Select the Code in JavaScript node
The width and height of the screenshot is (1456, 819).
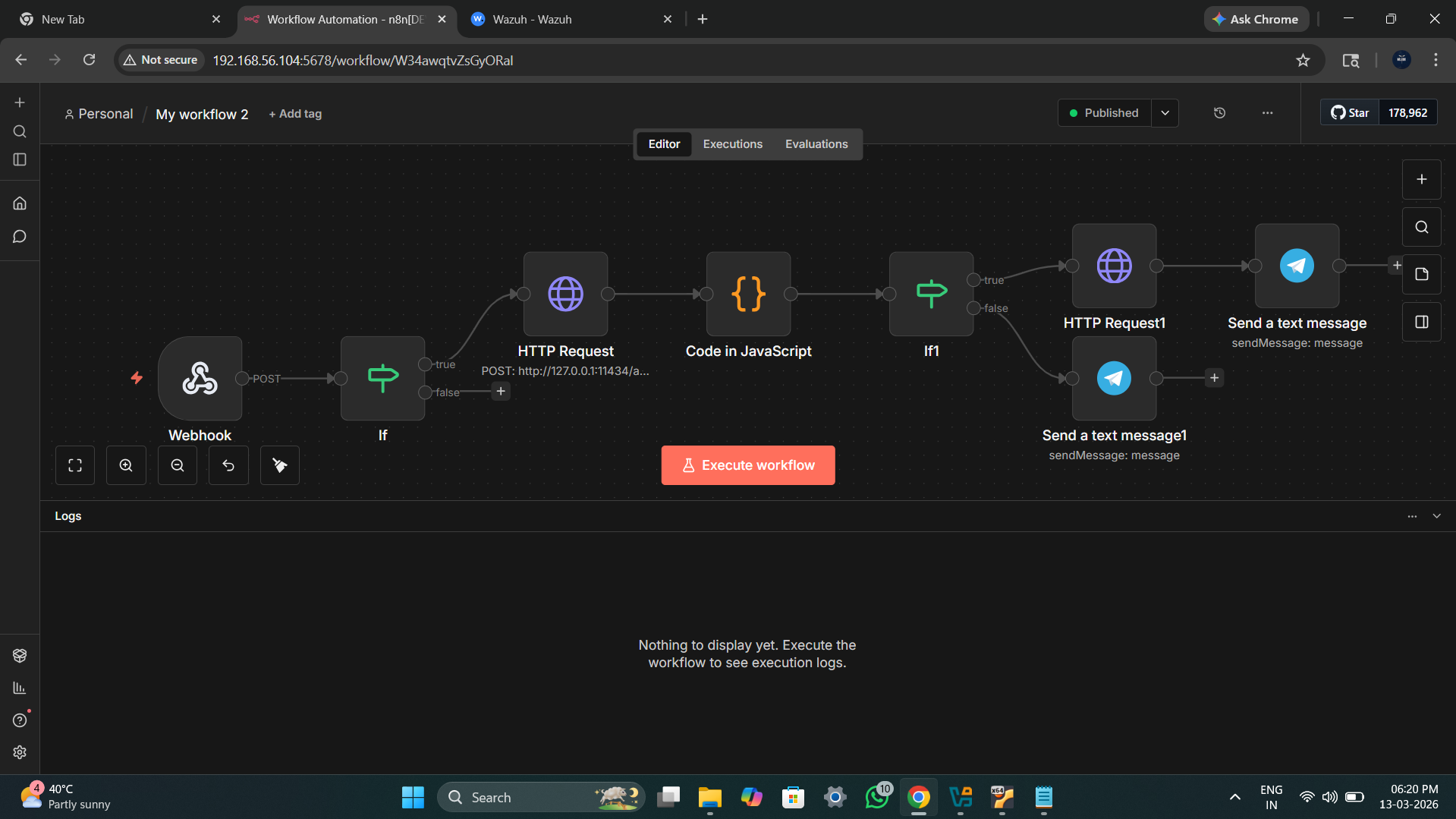point(748,294)
